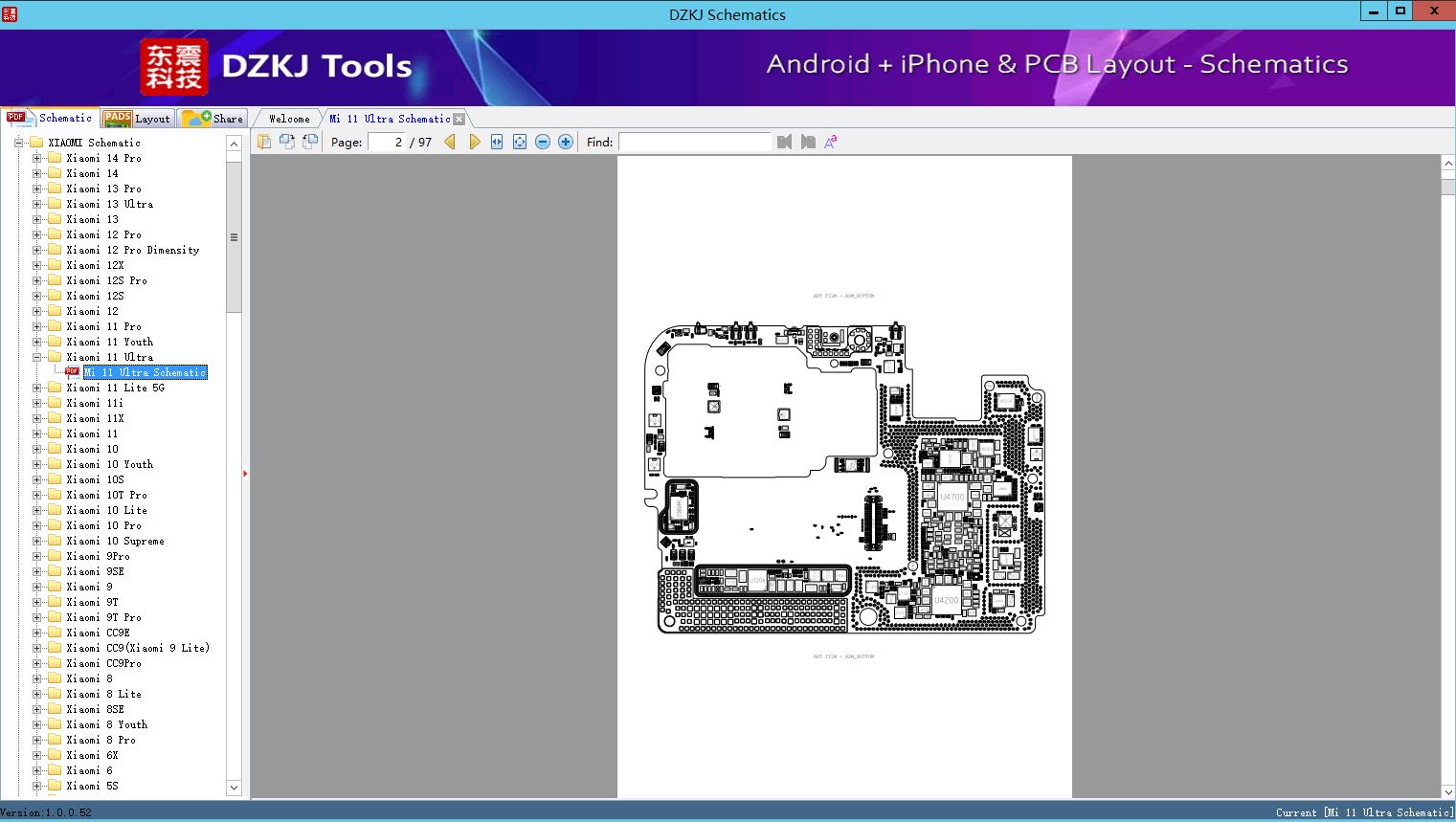The height and width of the screenshot is (822, 1456).
Task: Click the Find search text box
Action: (694, 142)
